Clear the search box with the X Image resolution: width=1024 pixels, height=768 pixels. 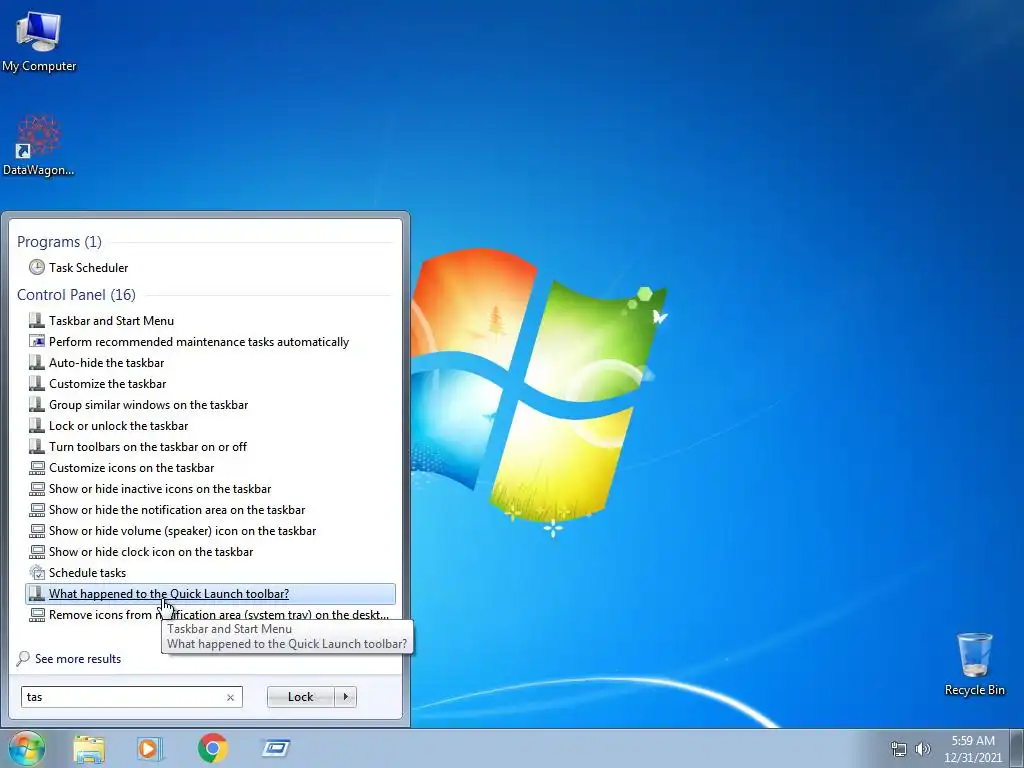point(230,697)
